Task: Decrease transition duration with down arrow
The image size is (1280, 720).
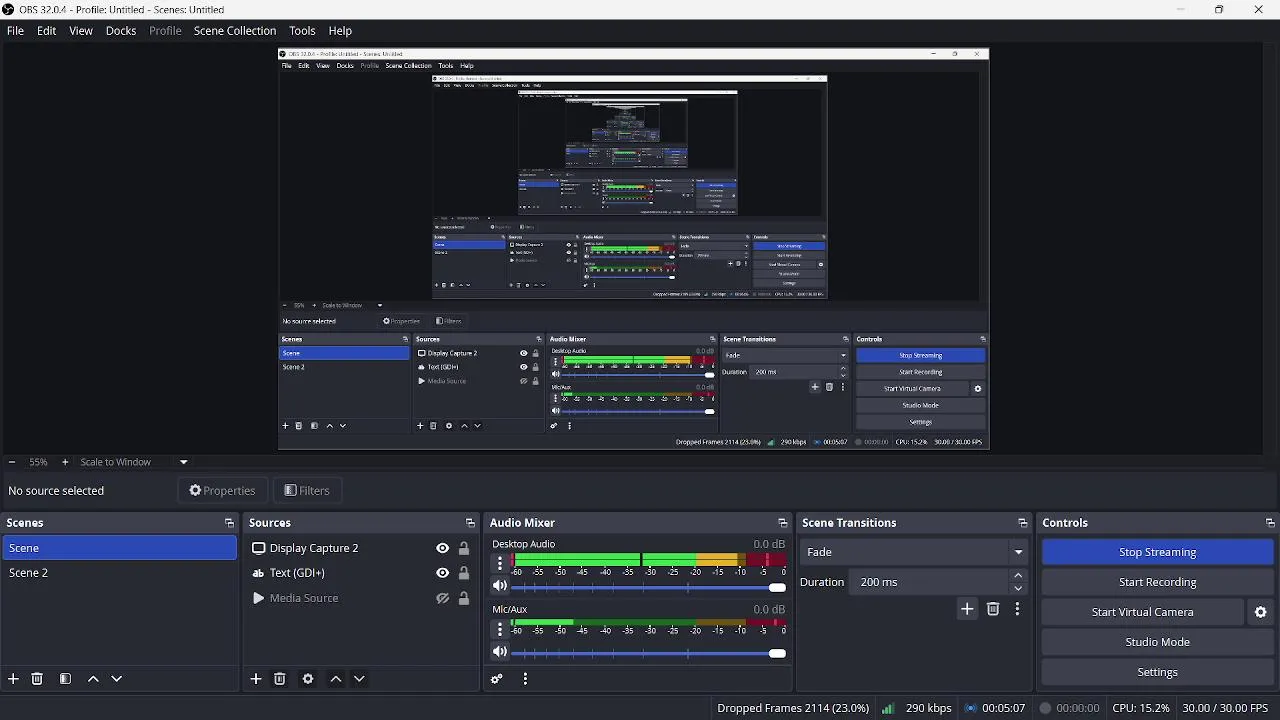Action: pos(1018,588)
